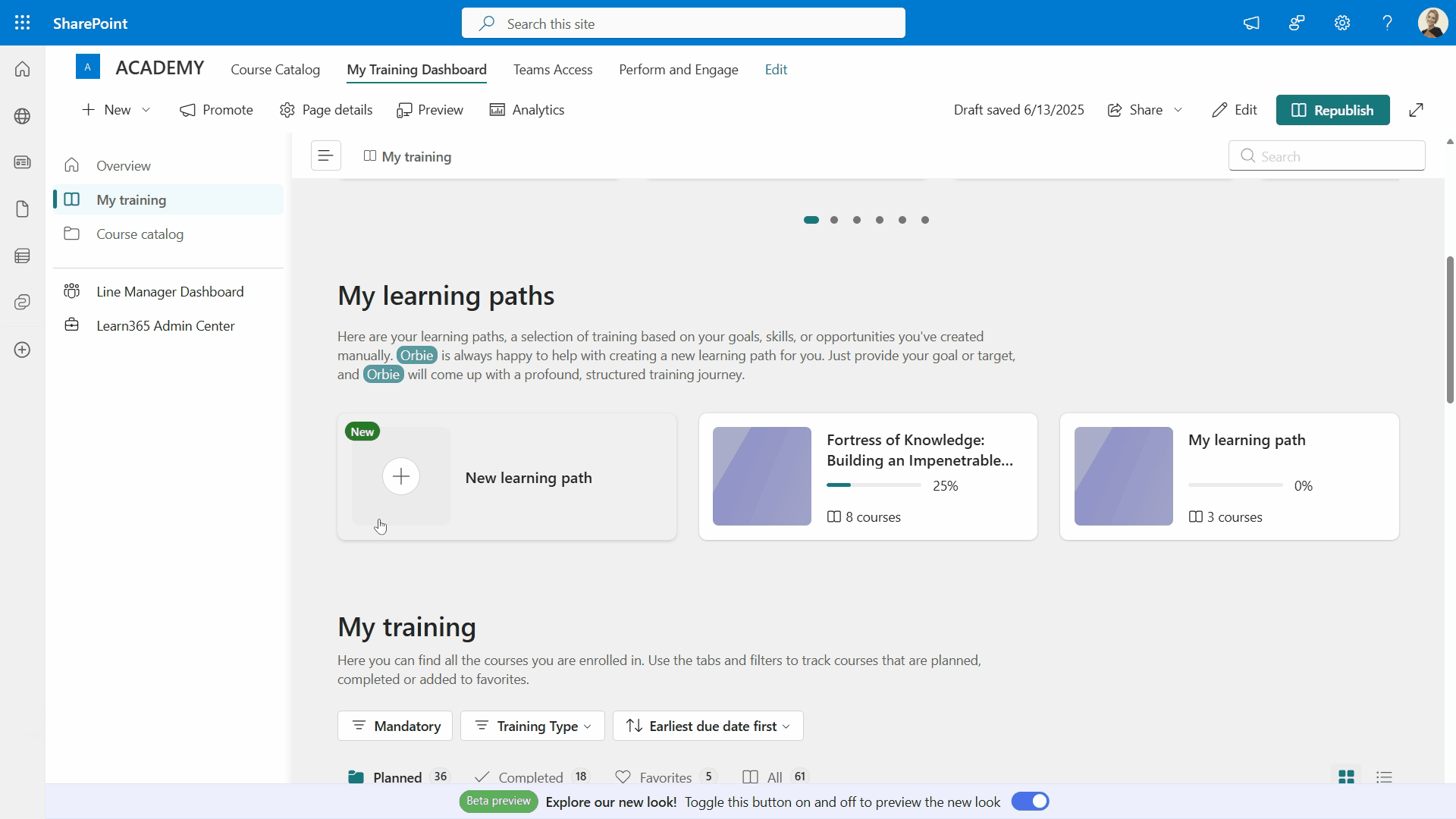
Task: Open Perform and Engage nav item
Action: (679, 70)
